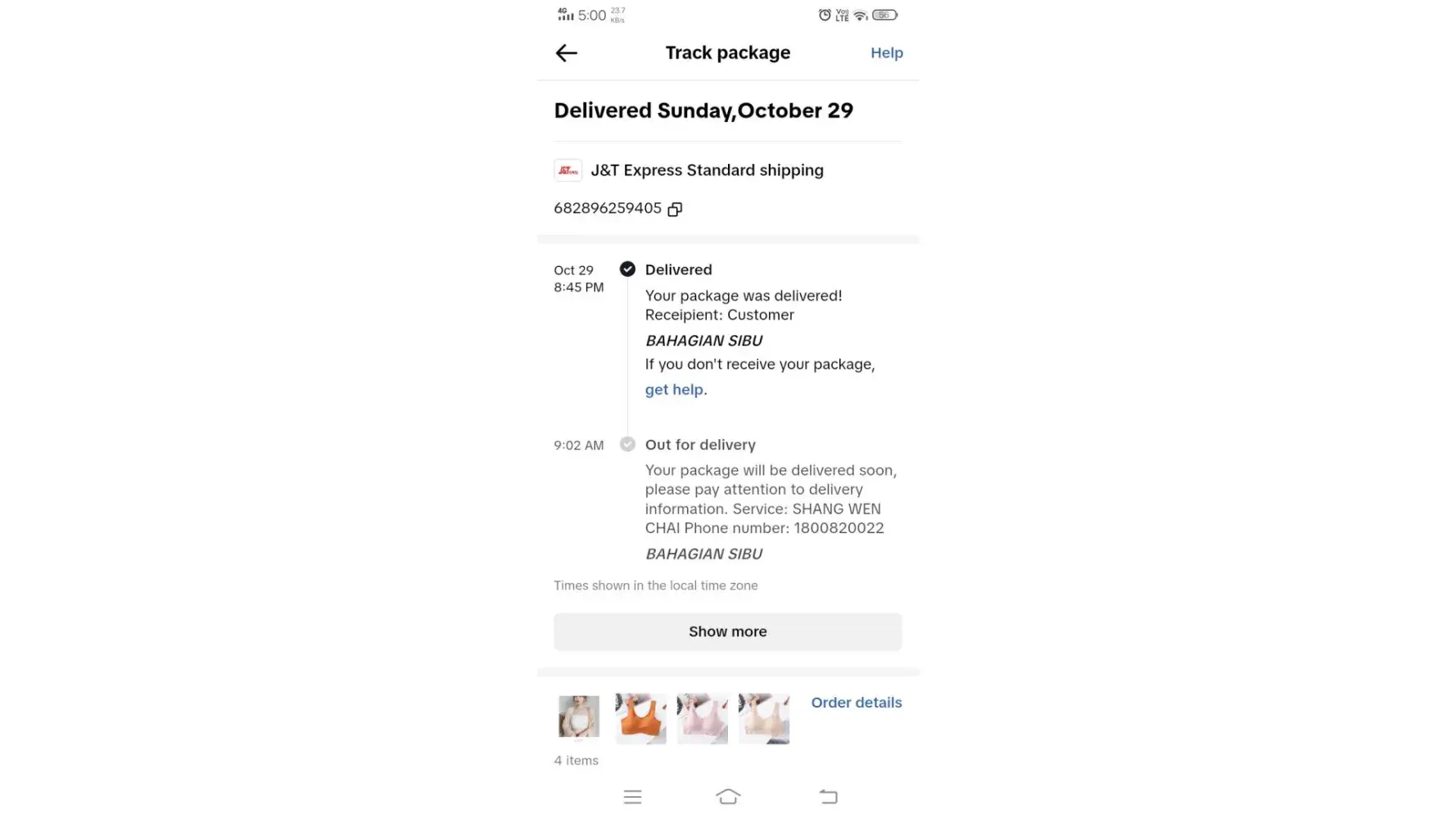Screen dimensions: 1456x819
Task: Tap the tracking number 682896259405
Action: (x=607, y=208)
